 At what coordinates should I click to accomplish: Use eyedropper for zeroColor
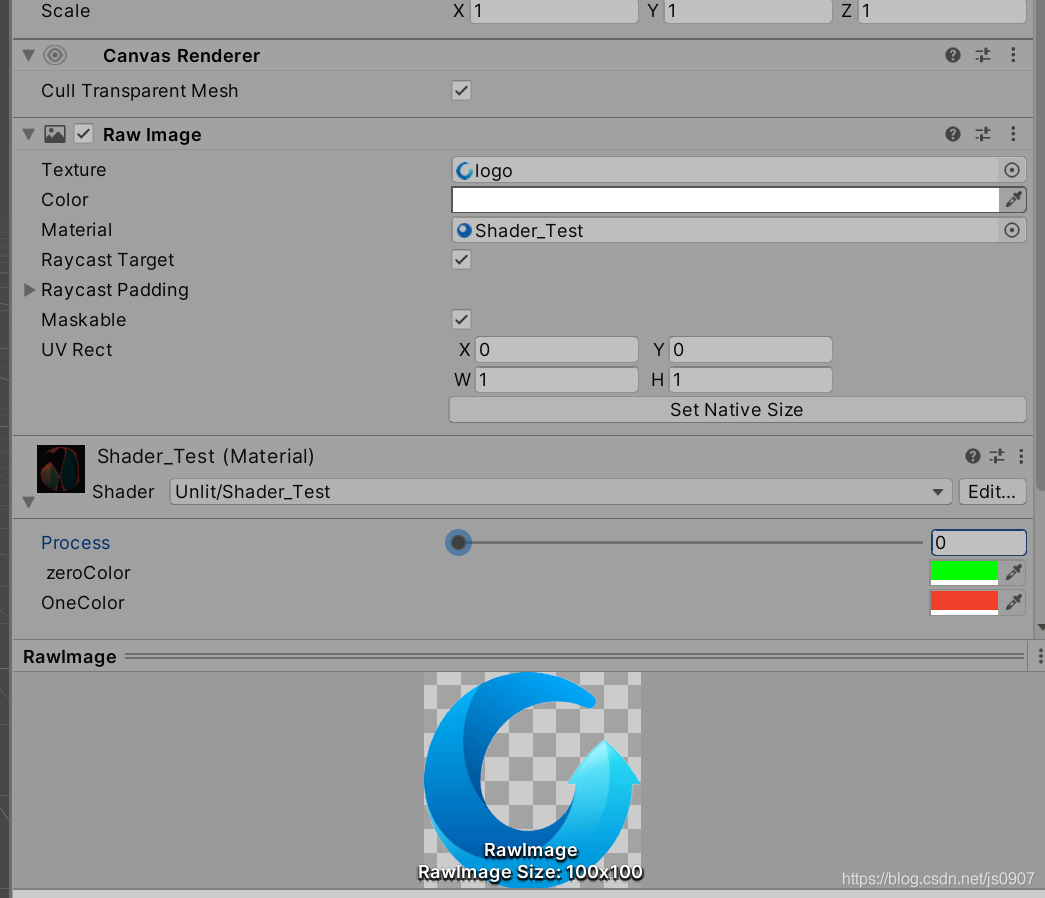click(x=1013, y=572)
